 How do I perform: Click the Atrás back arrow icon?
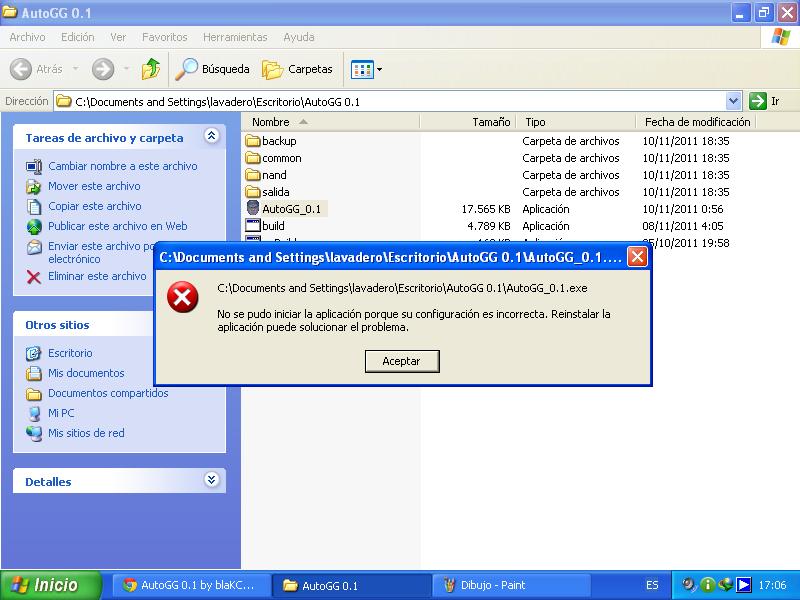(21, 69)
